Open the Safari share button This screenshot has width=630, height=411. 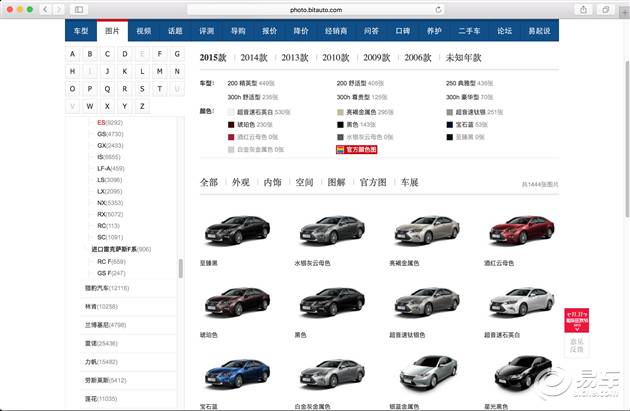coord(583,9)
